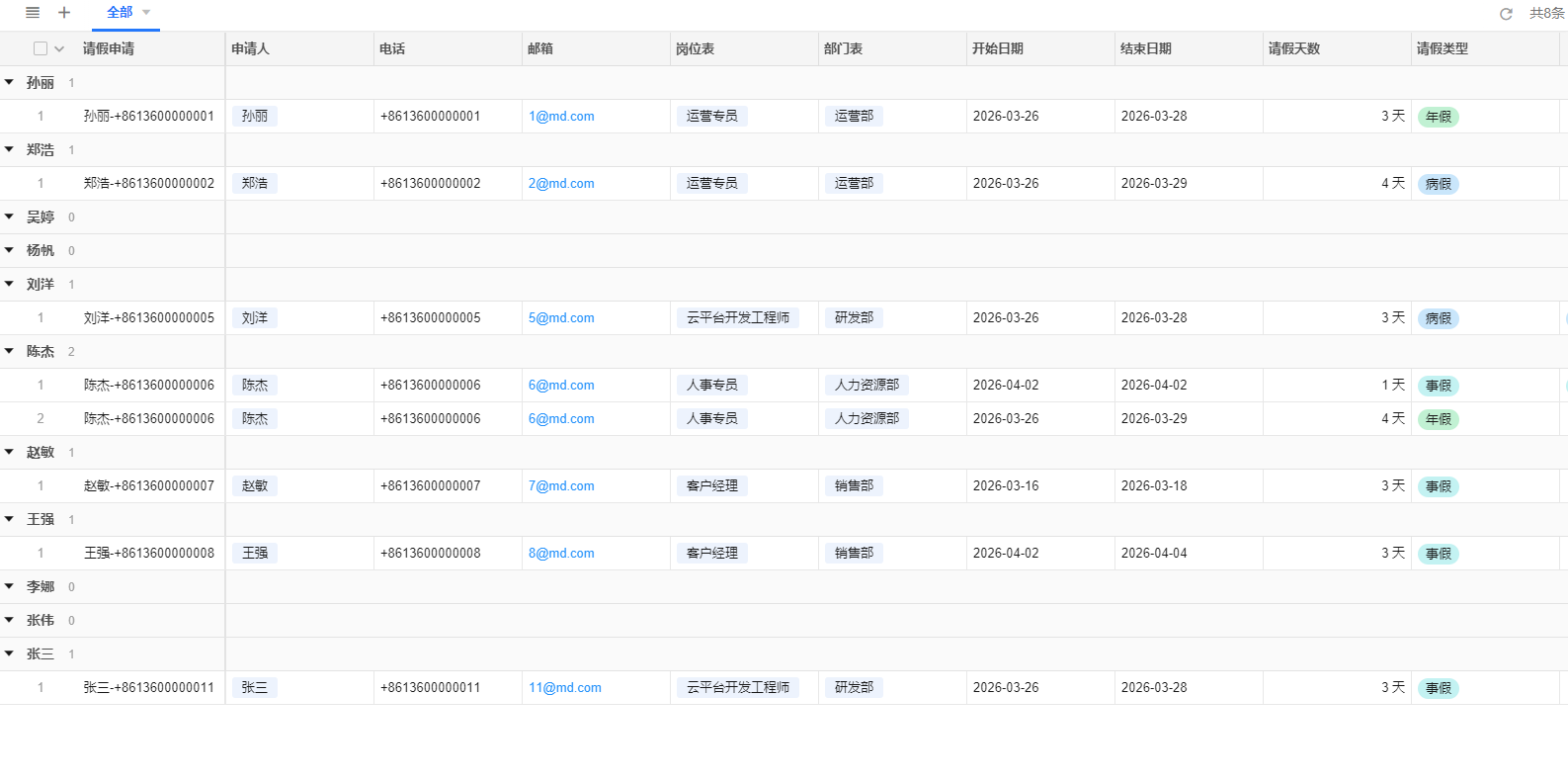The width and height of the screenshot is (1568, 783).
Task: Open 郑浩 applicant tag
Action: tap(255, 184)
